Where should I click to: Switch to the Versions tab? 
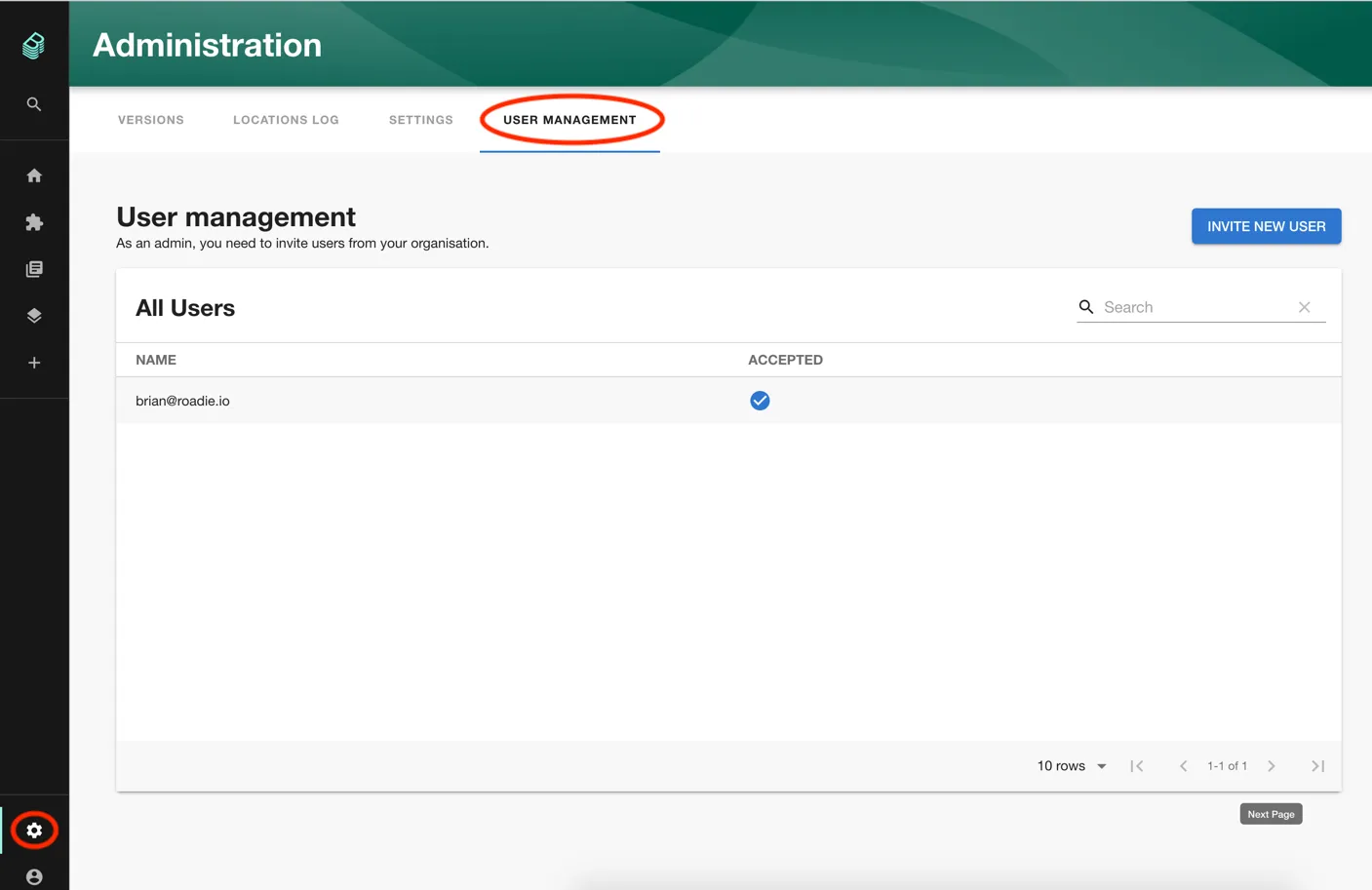151,119
